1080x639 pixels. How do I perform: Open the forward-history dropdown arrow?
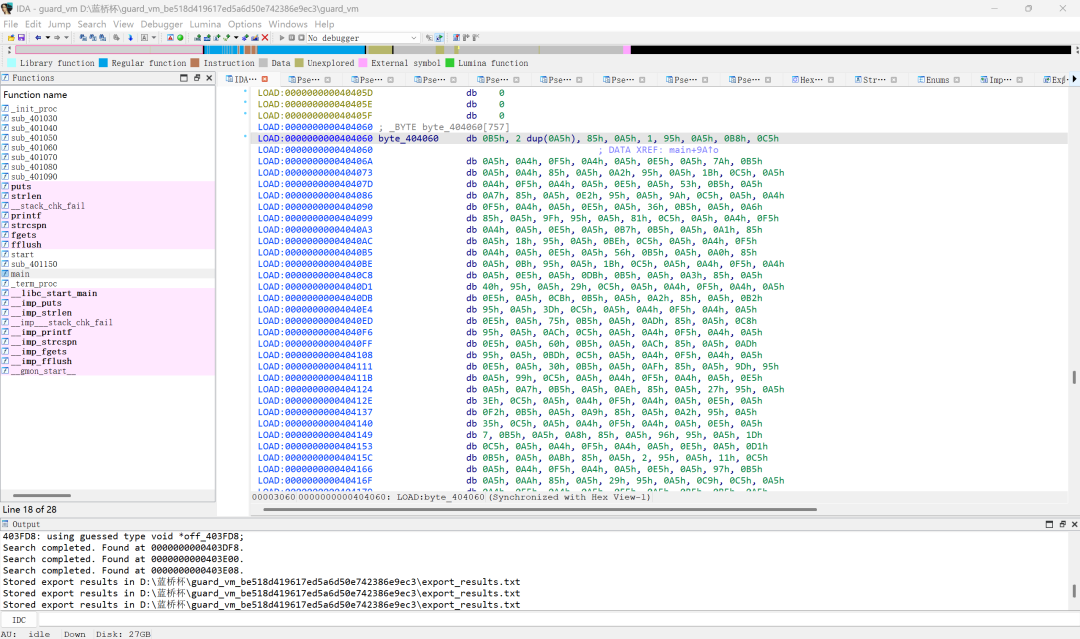coord(66,37)
